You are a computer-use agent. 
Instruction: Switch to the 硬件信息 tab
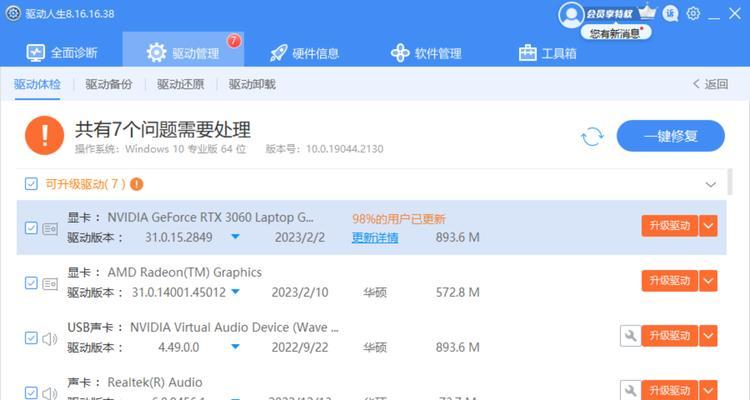point(304,53)
